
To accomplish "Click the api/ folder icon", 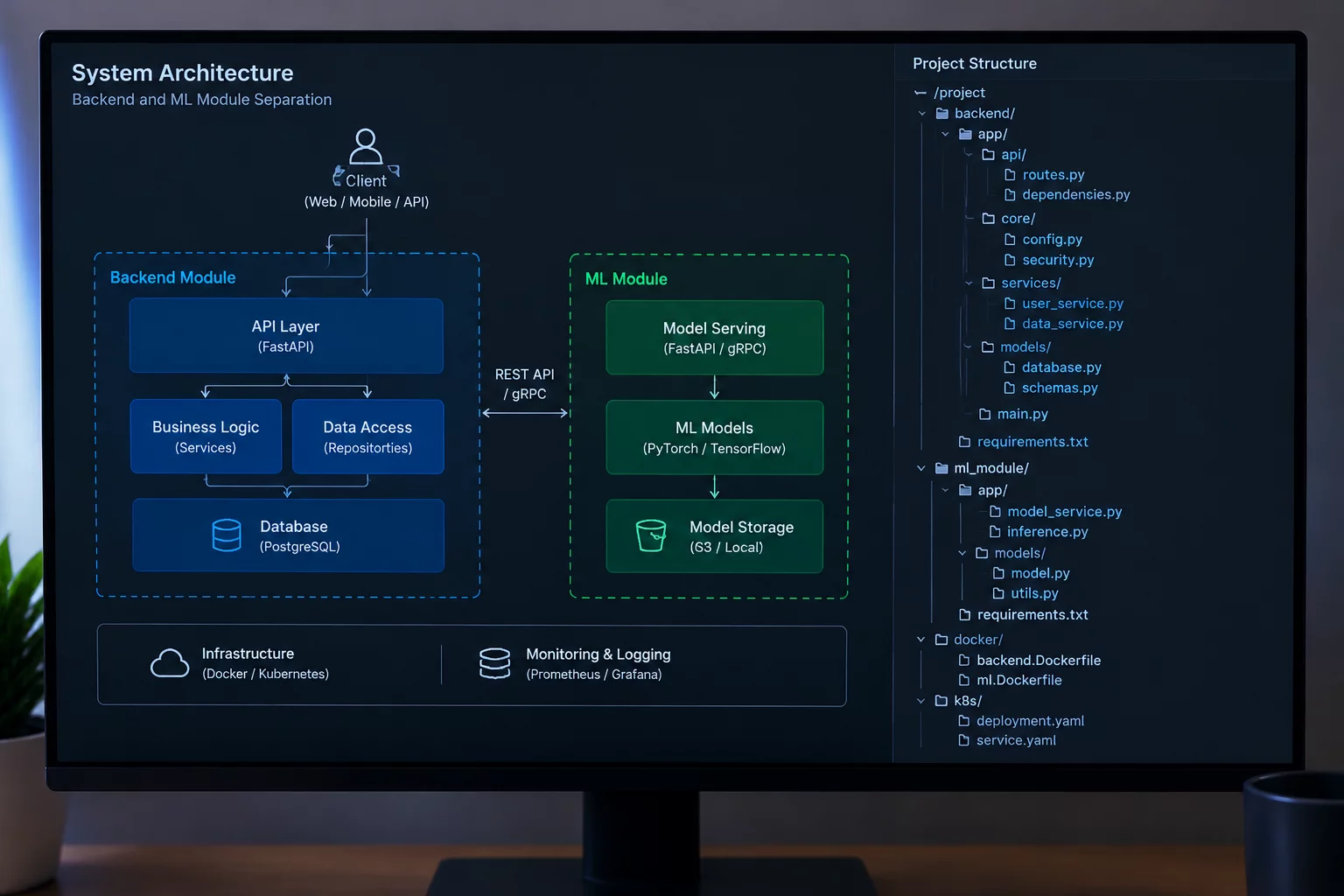I will [989, 155].
